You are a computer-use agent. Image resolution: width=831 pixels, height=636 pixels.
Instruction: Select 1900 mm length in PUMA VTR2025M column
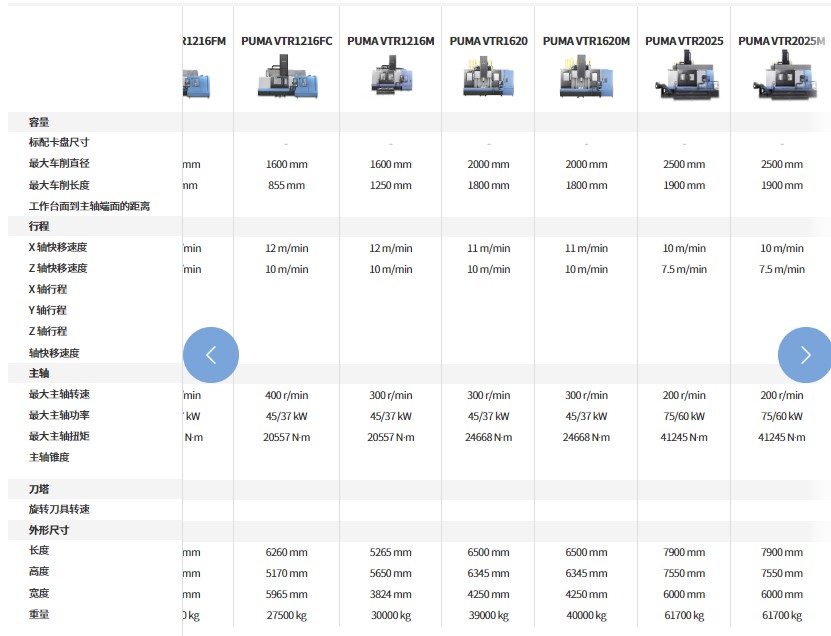pyautogui.click(x=782, y=186)
